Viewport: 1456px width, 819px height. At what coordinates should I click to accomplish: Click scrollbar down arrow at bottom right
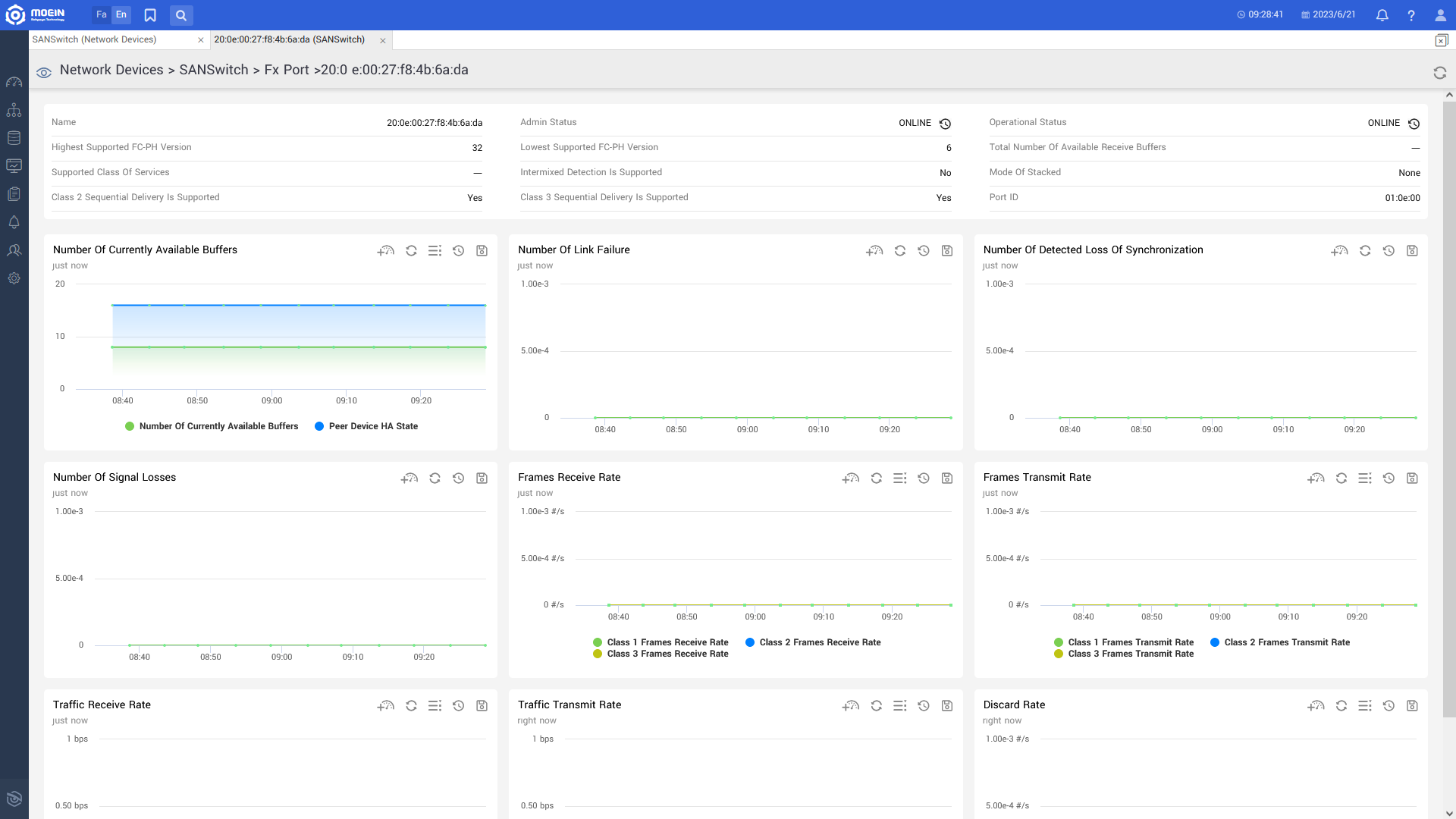[x=1449, y=814]
